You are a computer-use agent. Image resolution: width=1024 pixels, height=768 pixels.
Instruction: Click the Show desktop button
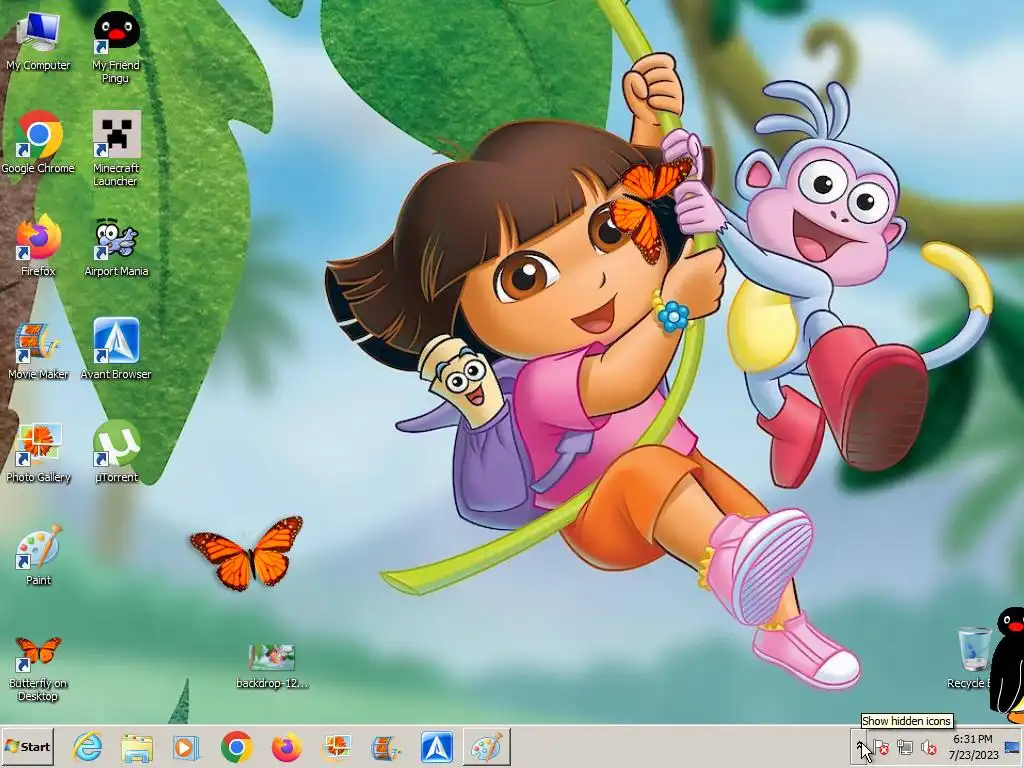[x=1014, y=747]
